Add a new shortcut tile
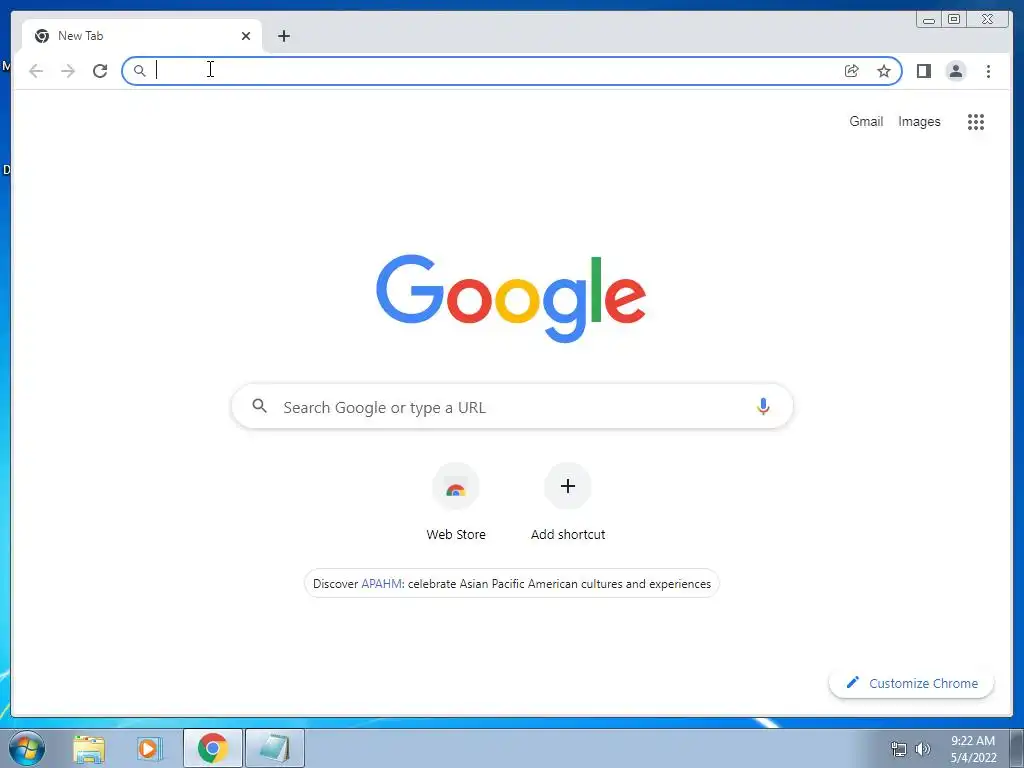The width and height of the screenshot is (1024, 768). (x=568, y=502)
